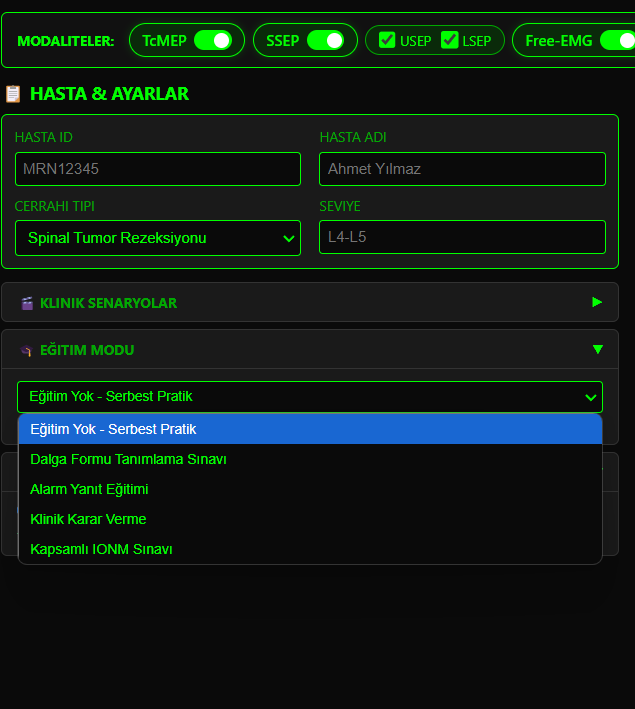
Task: Switch off the Free-EMG toggle
Action: (618, 40)
